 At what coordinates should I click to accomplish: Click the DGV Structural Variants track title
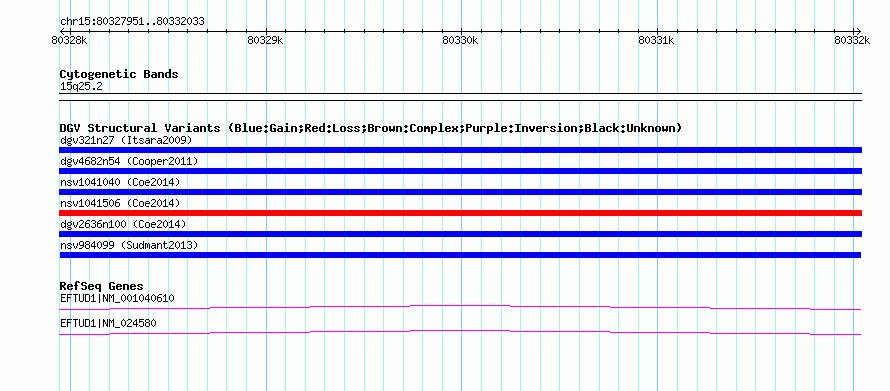[371, 128]
